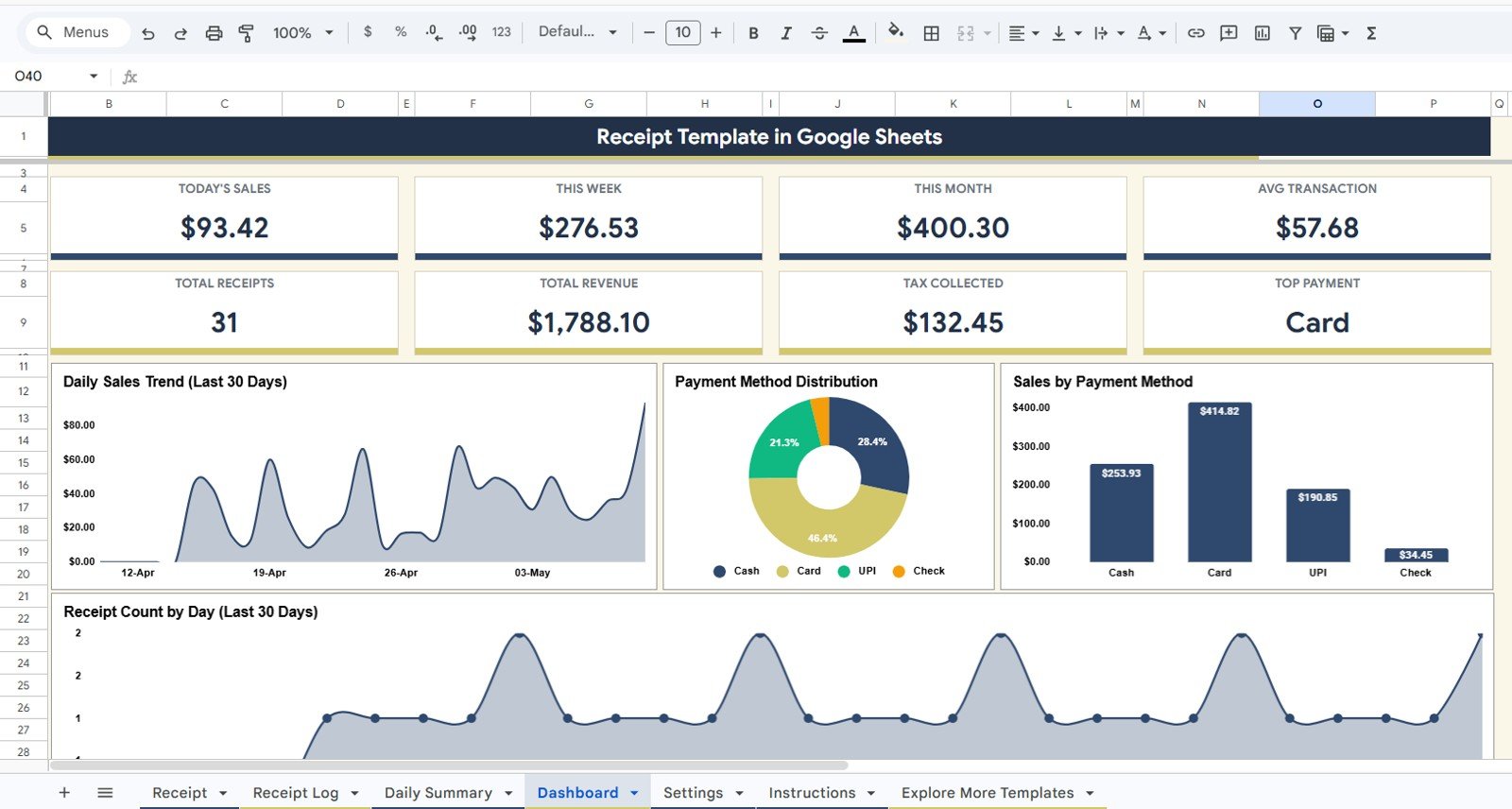This screenshot has height=809, width=1512.
Task: Click the functions sigma icon
Action: (x=1371, y=33)
